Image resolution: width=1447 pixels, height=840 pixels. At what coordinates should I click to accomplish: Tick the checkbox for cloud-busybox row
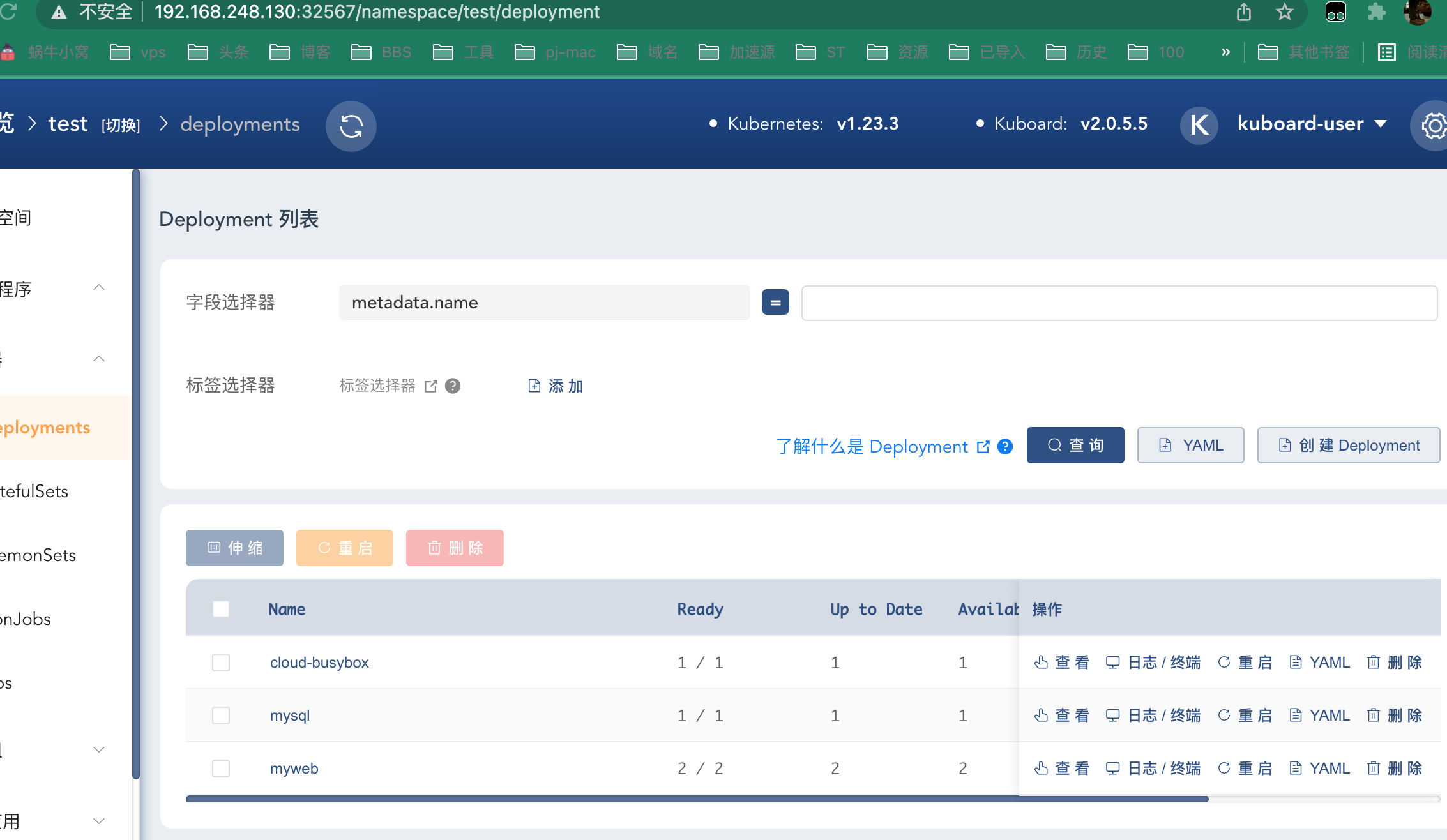pos(221,663)
